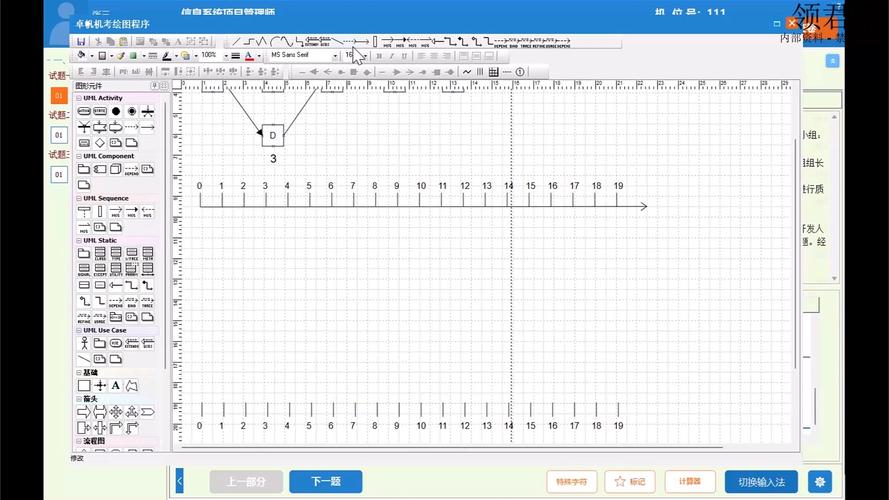Select UML Sequence activation bar shape
Viewport: 889px width, 500px height.
coord(100,211)
